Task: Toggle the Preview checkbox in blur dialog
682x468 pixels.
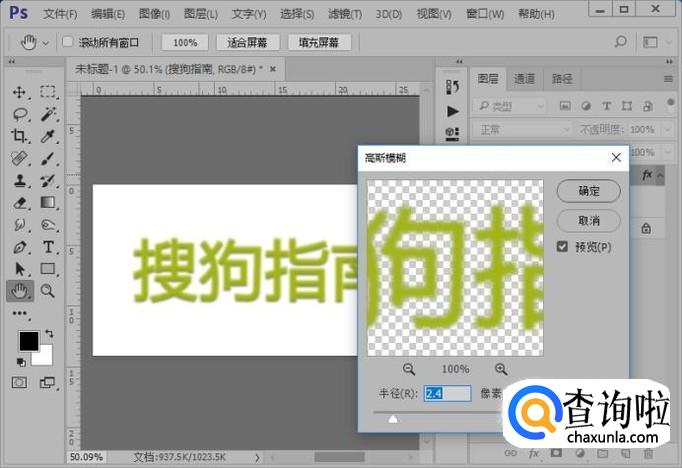Action: 562,247
